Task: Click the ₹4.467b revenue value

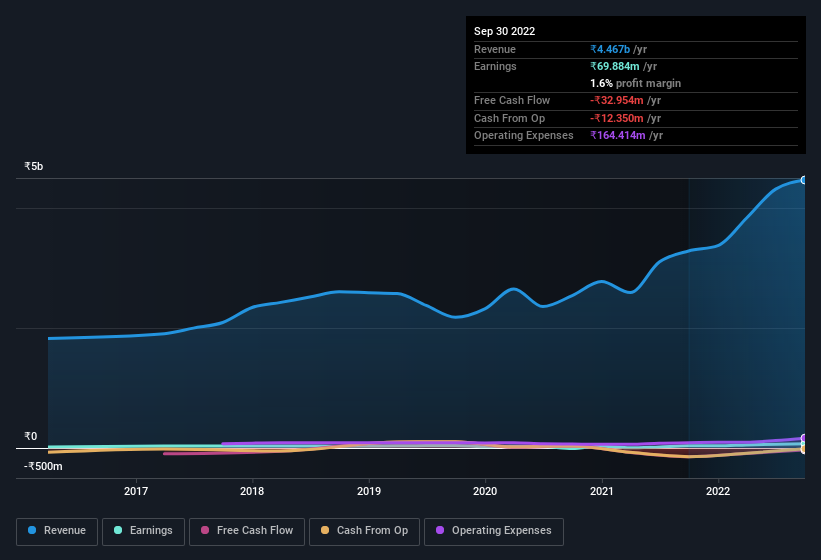Action: pyautogui.click(x=610, y=49)
